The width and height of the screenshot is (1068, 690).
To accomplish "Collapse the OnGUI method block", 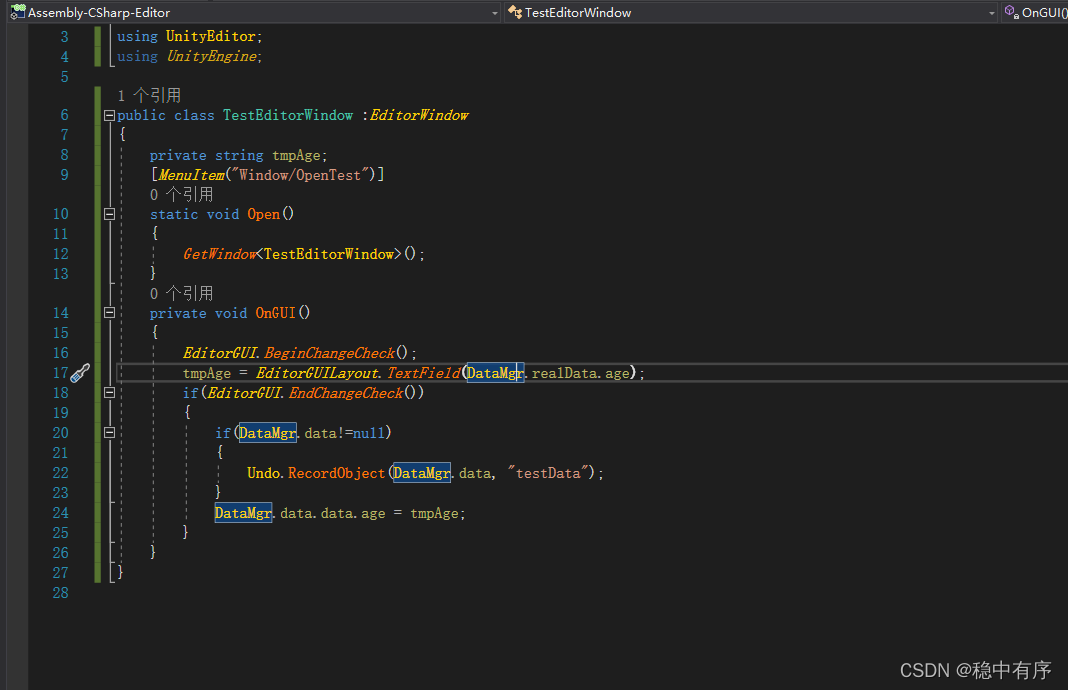I will point(109,313).
